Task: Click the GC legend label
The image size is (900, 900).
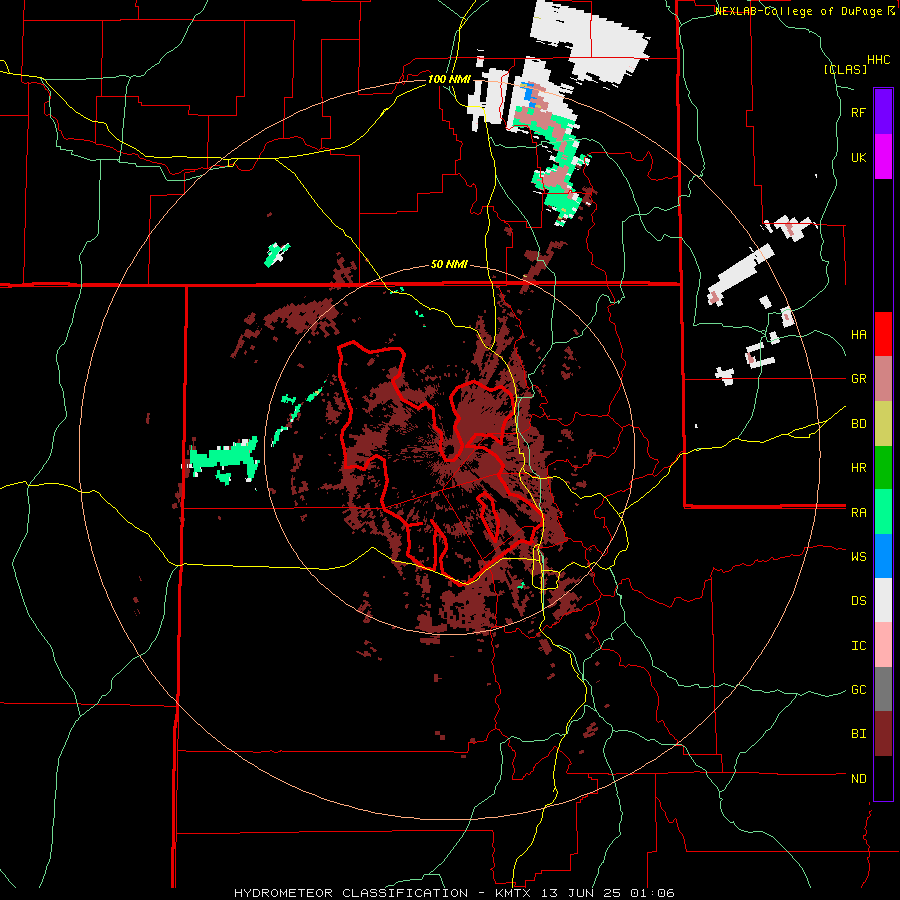Action: 858,690
